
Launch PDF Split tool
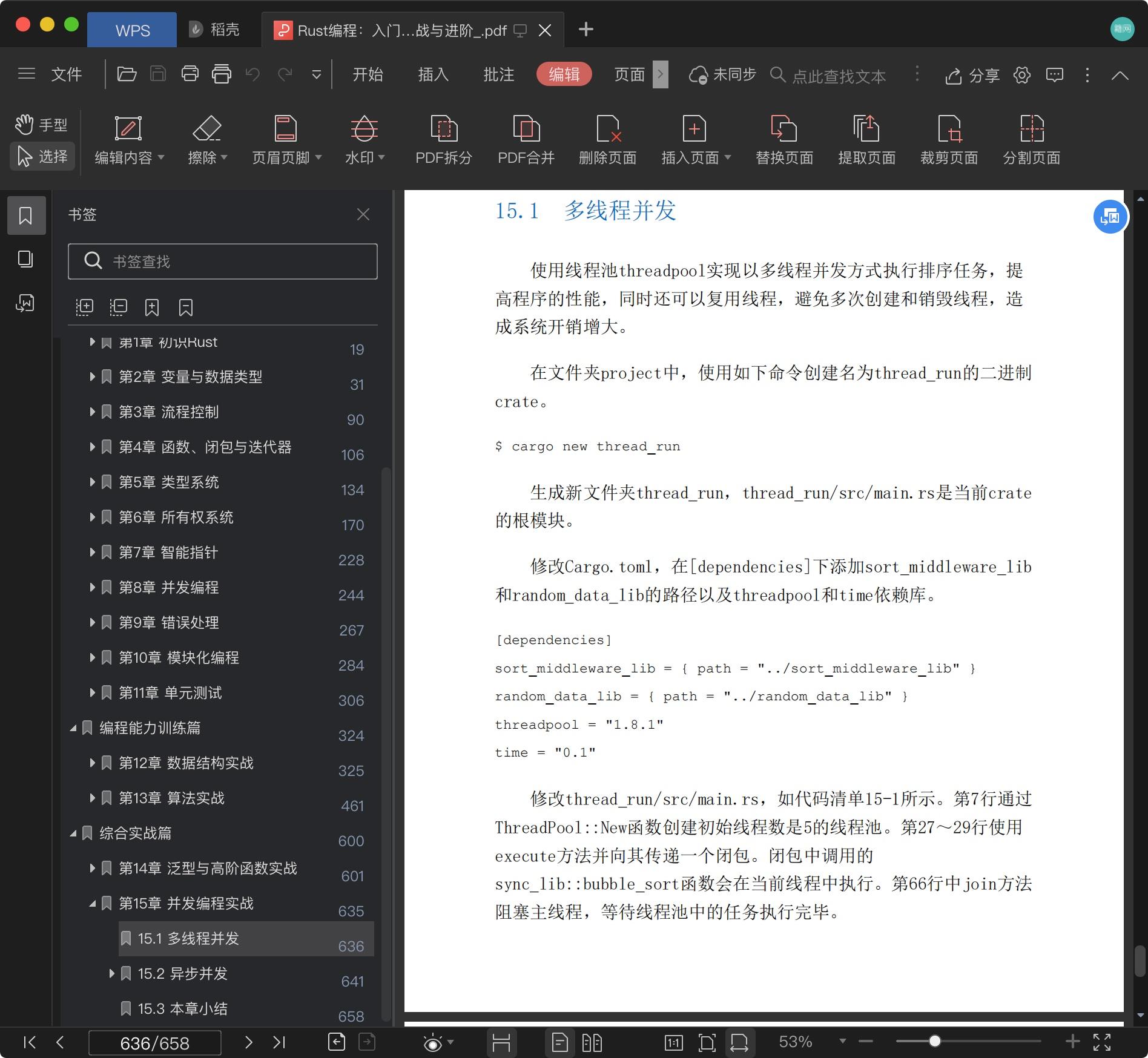pos(444,140)
